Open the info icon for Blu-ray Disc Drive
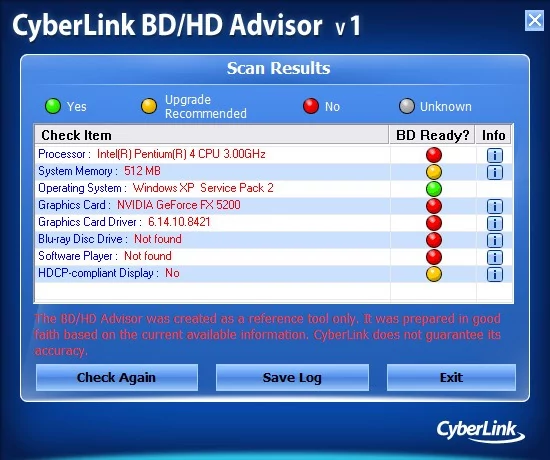 (495, 240)
